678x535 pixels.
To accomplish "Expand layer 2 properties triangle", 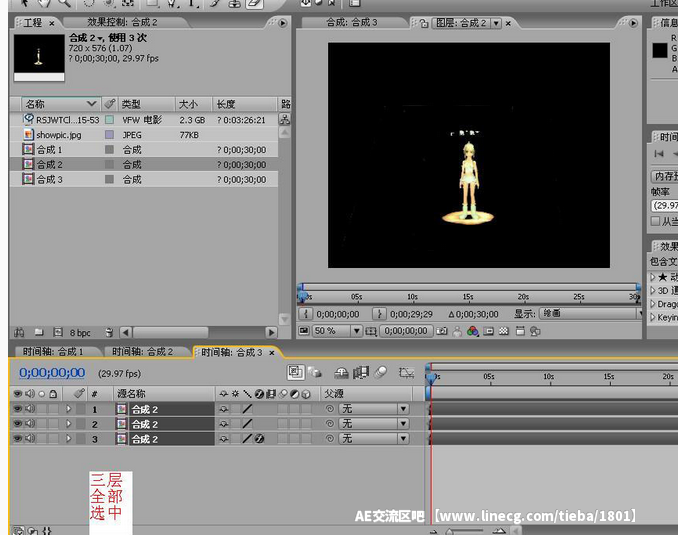I will (68, 424).
